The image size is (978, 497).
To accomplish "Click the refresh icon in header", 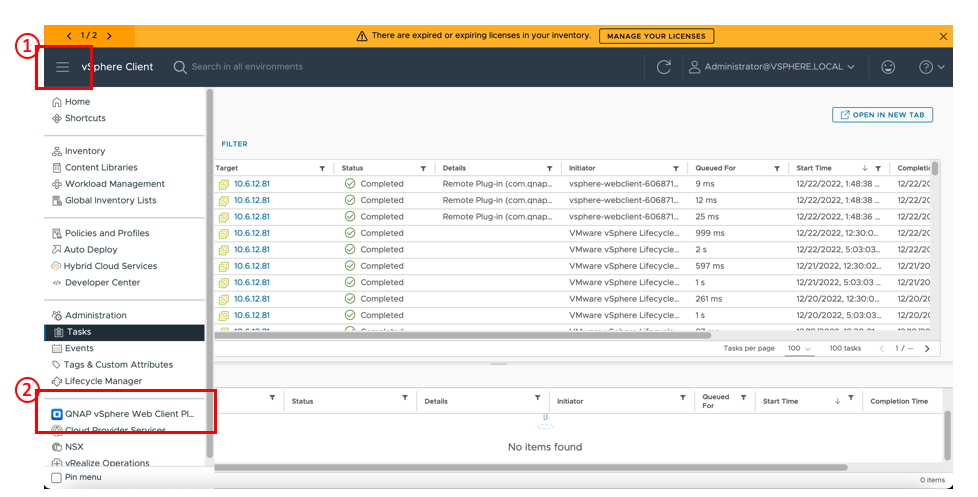I will (x=664, y=67).
